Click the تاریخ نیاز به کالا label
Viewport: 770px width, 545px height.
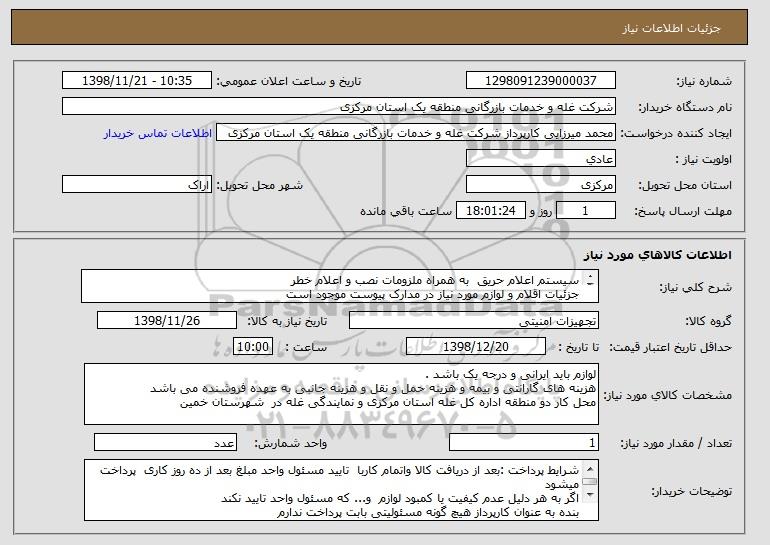(287, 322)
